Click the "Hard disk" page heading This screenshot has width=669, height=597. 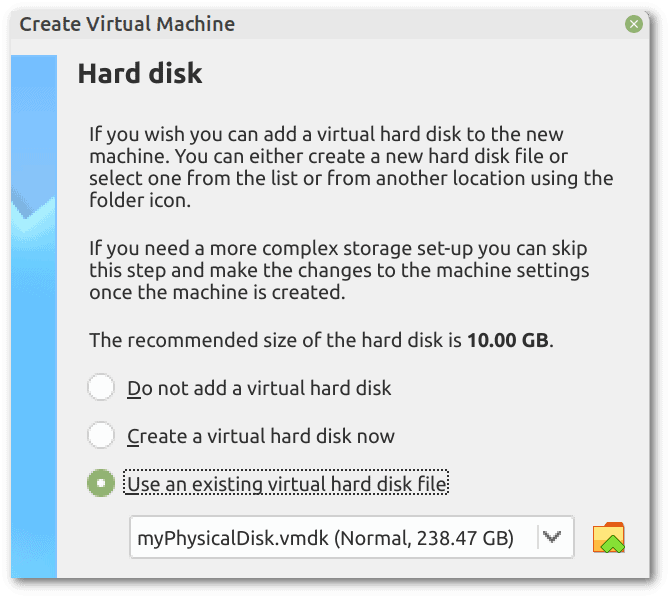[x=140, y=73]
